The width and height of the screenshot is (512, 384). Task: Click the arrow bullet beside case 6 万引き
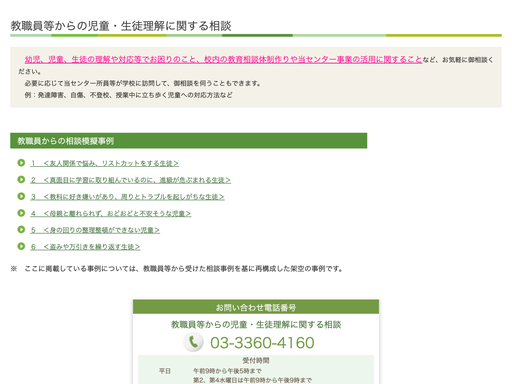point(21,246)
